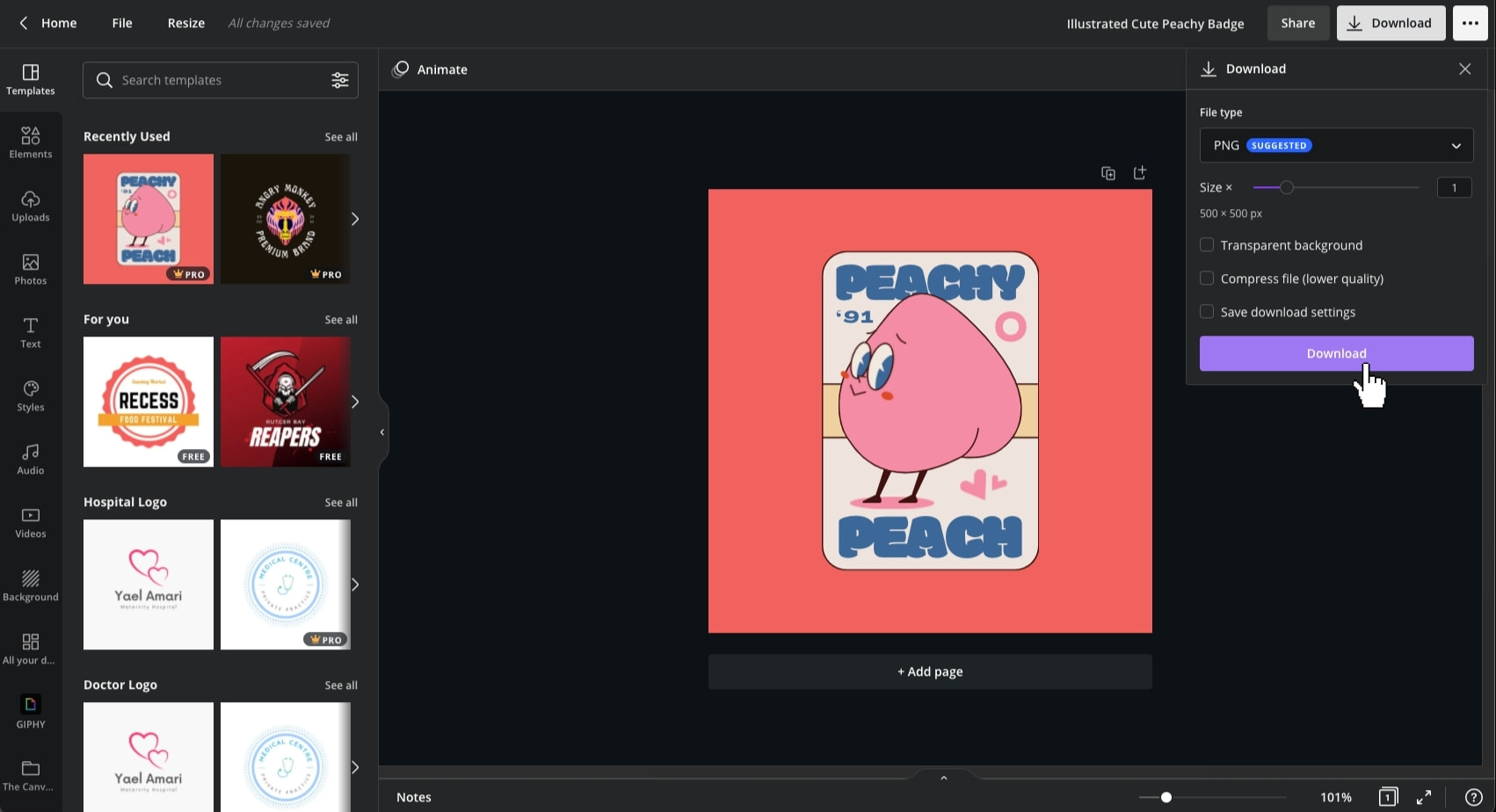1496x812 pixels.
Task: Open the Templates panel
Action: (30, 79)
